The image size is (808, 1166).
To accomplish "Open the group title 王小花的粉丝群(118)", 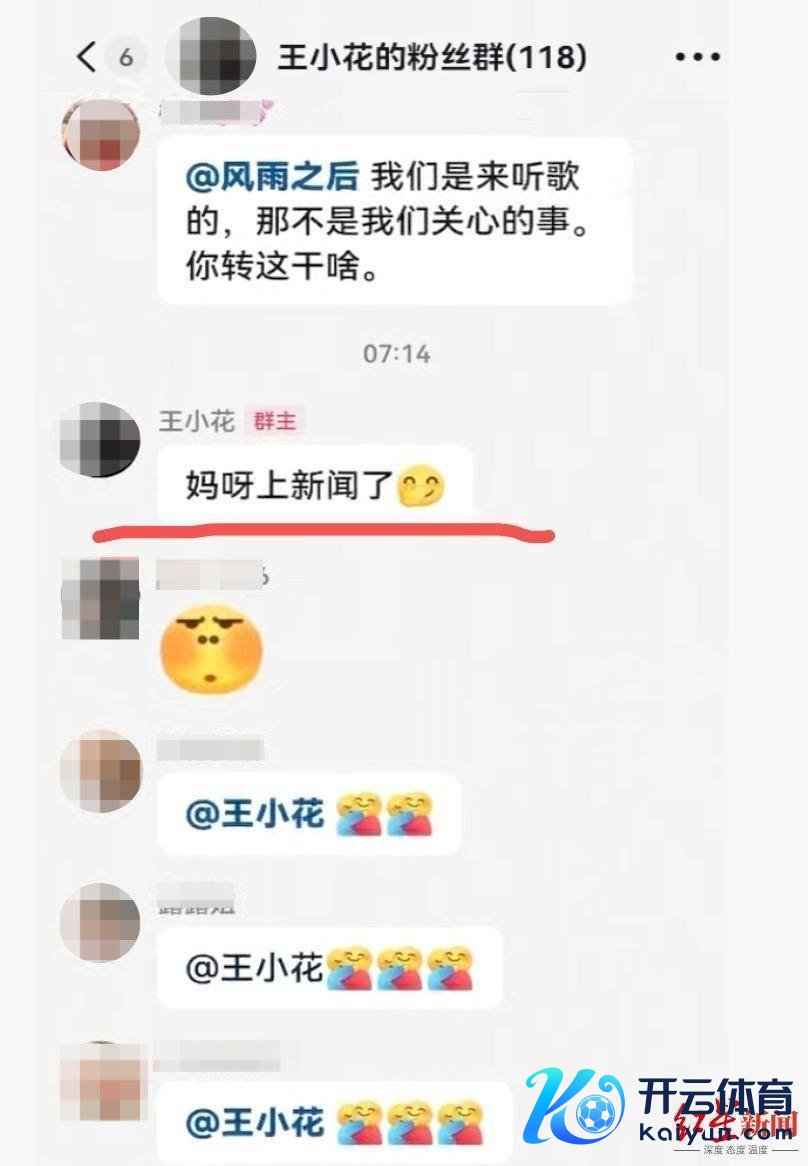I will 432,57.
